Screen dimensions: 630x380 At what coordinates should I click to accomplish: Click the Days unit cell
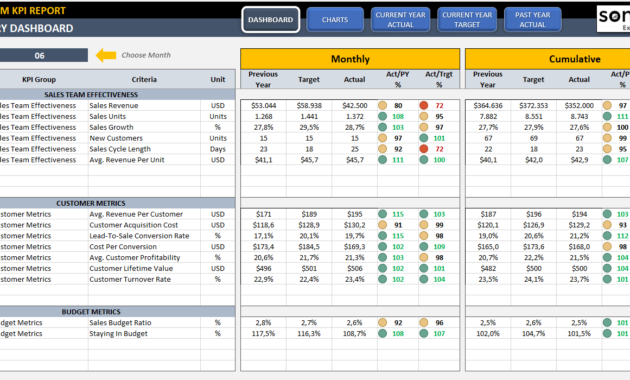click(x=218, y=149)
